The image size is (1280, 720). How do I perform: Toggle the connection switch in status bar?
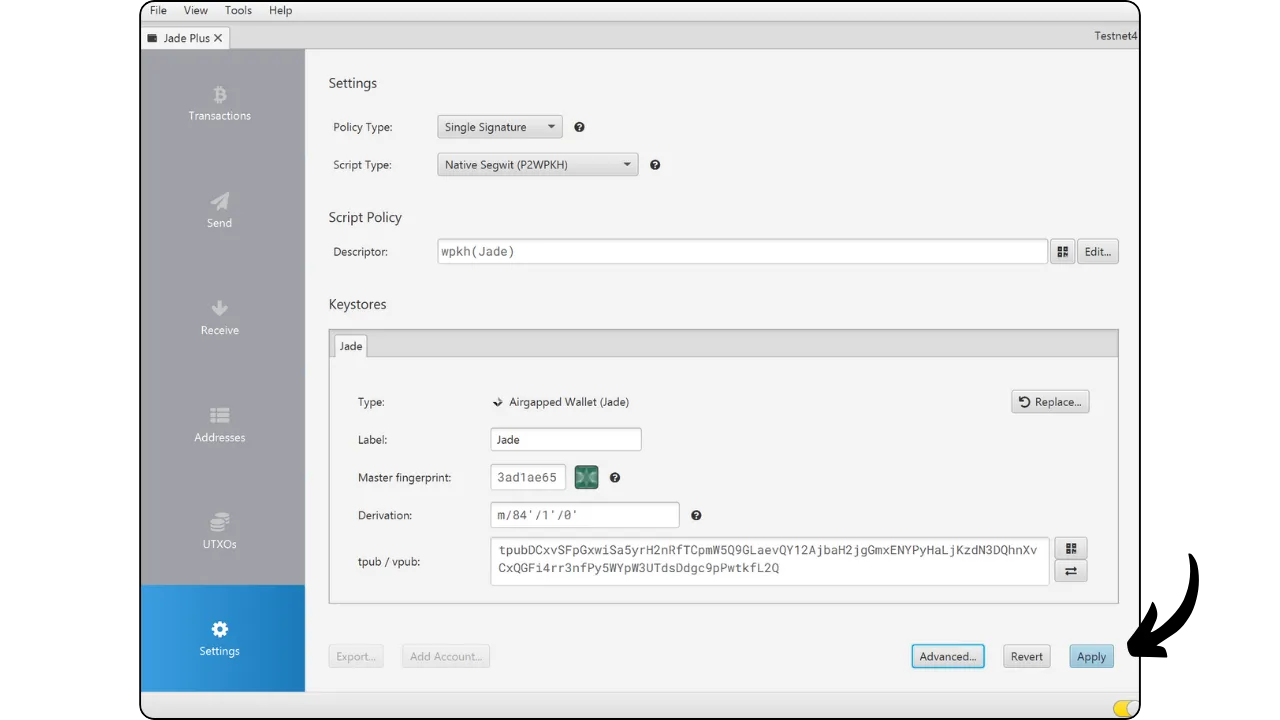pos(1125,708)
